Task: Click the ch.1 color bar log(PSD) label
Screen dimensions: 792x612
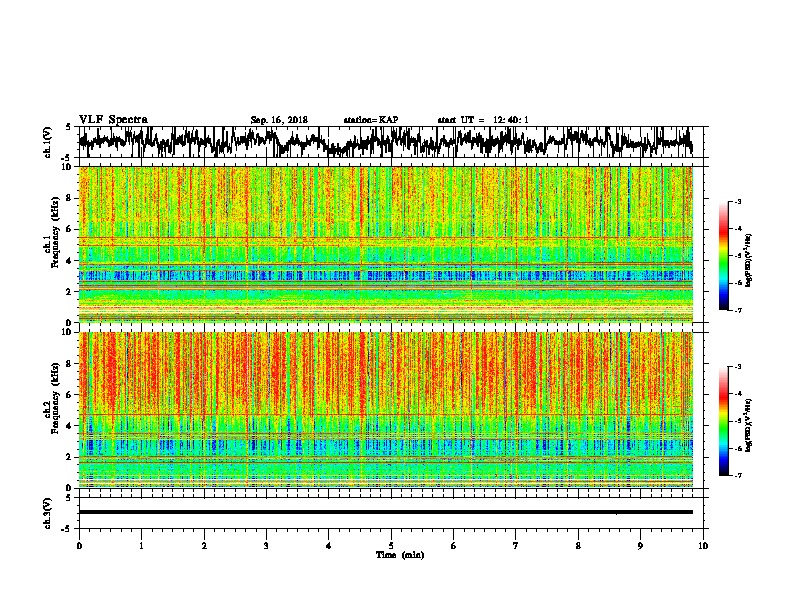Action: click(749, 260)
